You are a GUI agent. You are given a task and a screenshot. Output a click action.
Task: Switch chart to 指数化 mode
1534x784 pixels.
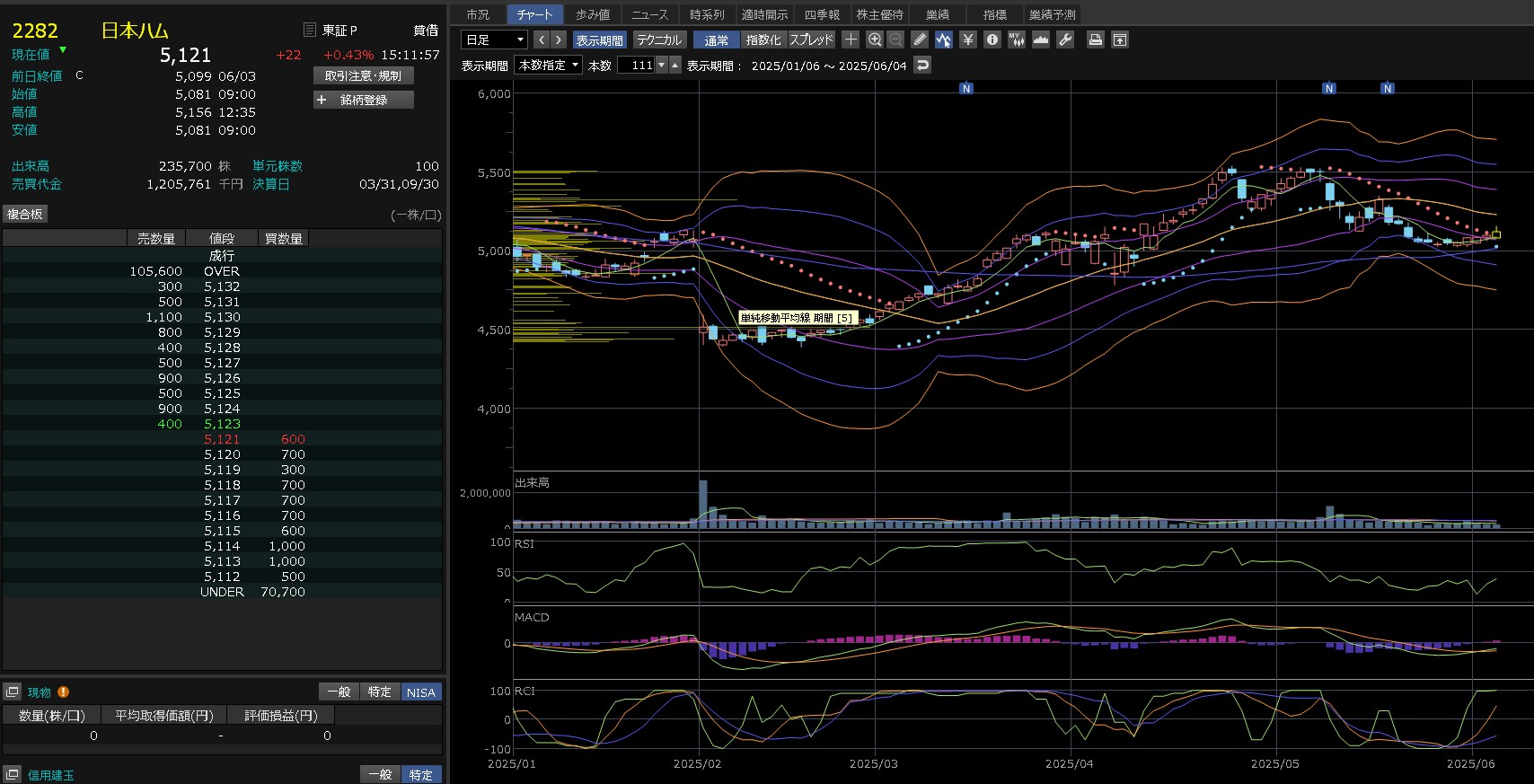point(763,40)
